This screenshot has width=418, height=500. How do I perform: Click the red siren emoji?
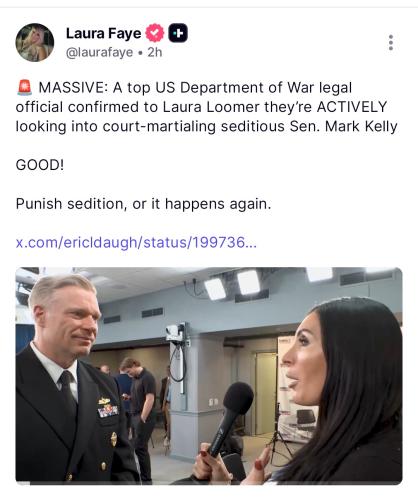24,88
